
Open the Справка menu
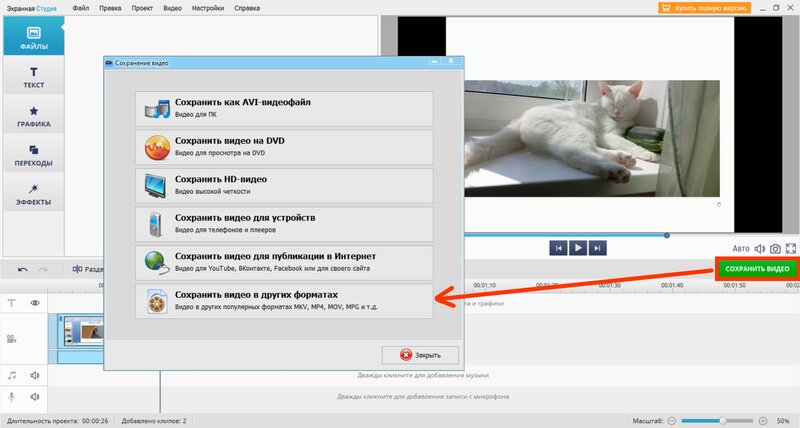(247, 8)
